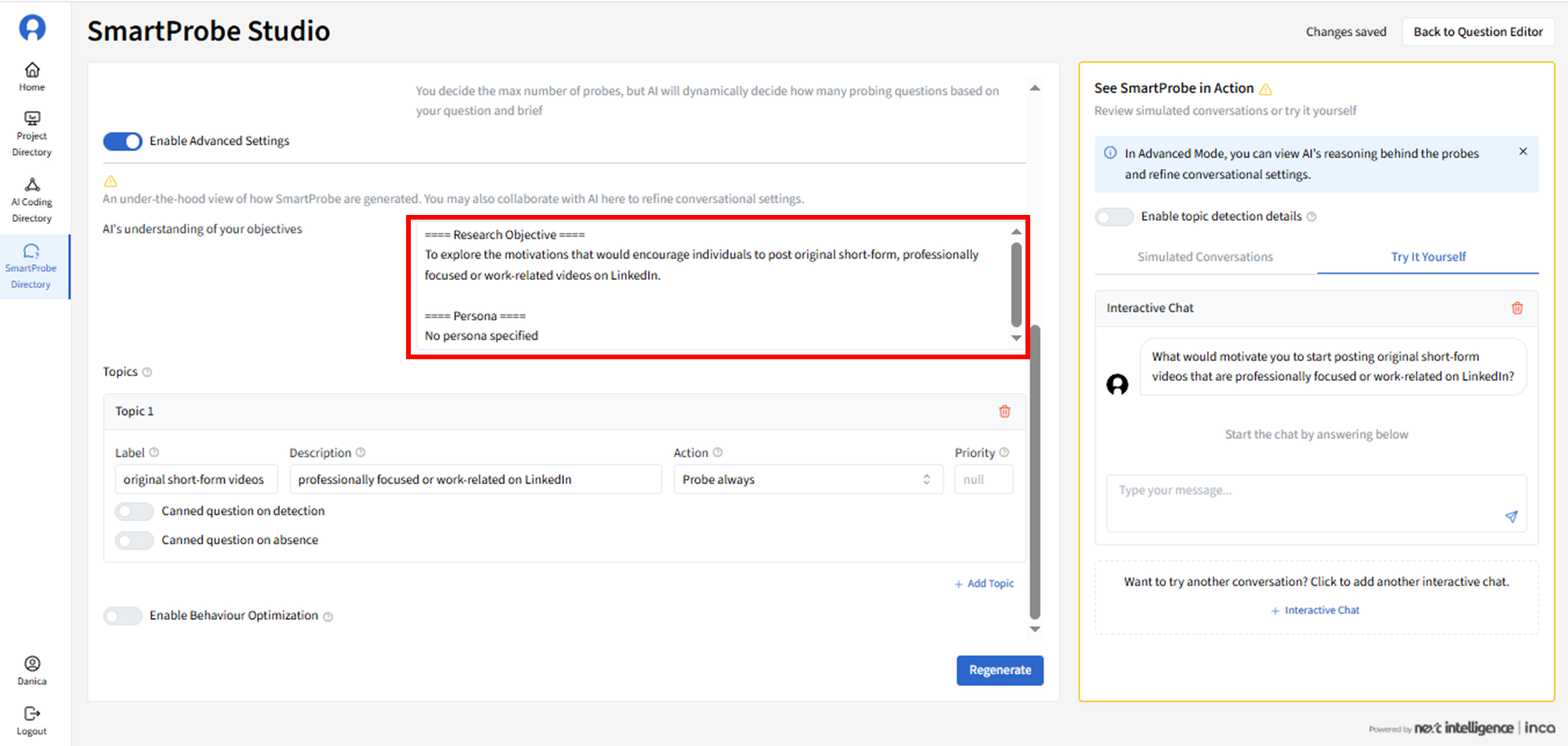
Task: Go to AI Coding Directory
Action: coord(32,185)
